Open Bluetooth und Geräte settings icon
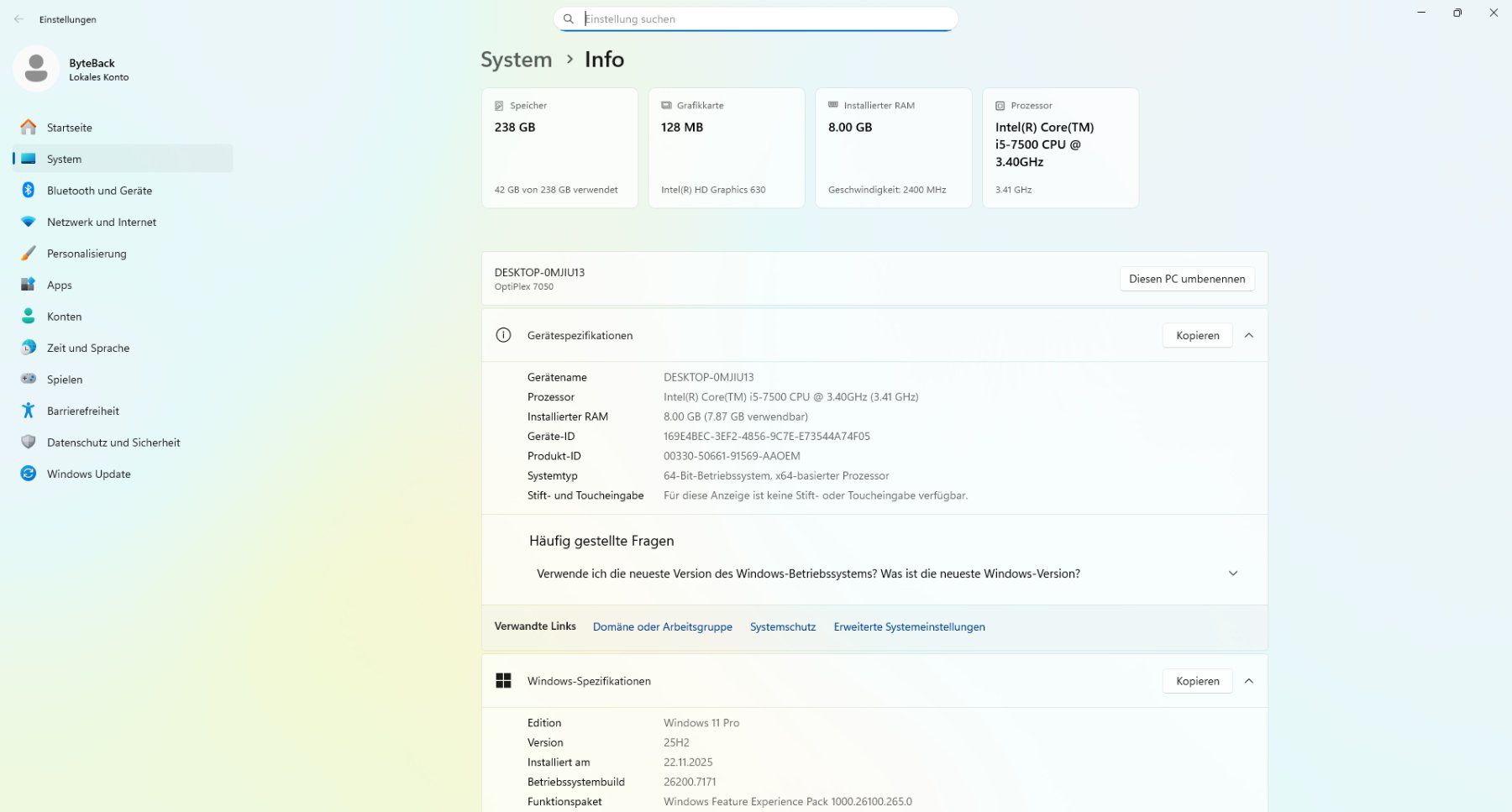 29,191
